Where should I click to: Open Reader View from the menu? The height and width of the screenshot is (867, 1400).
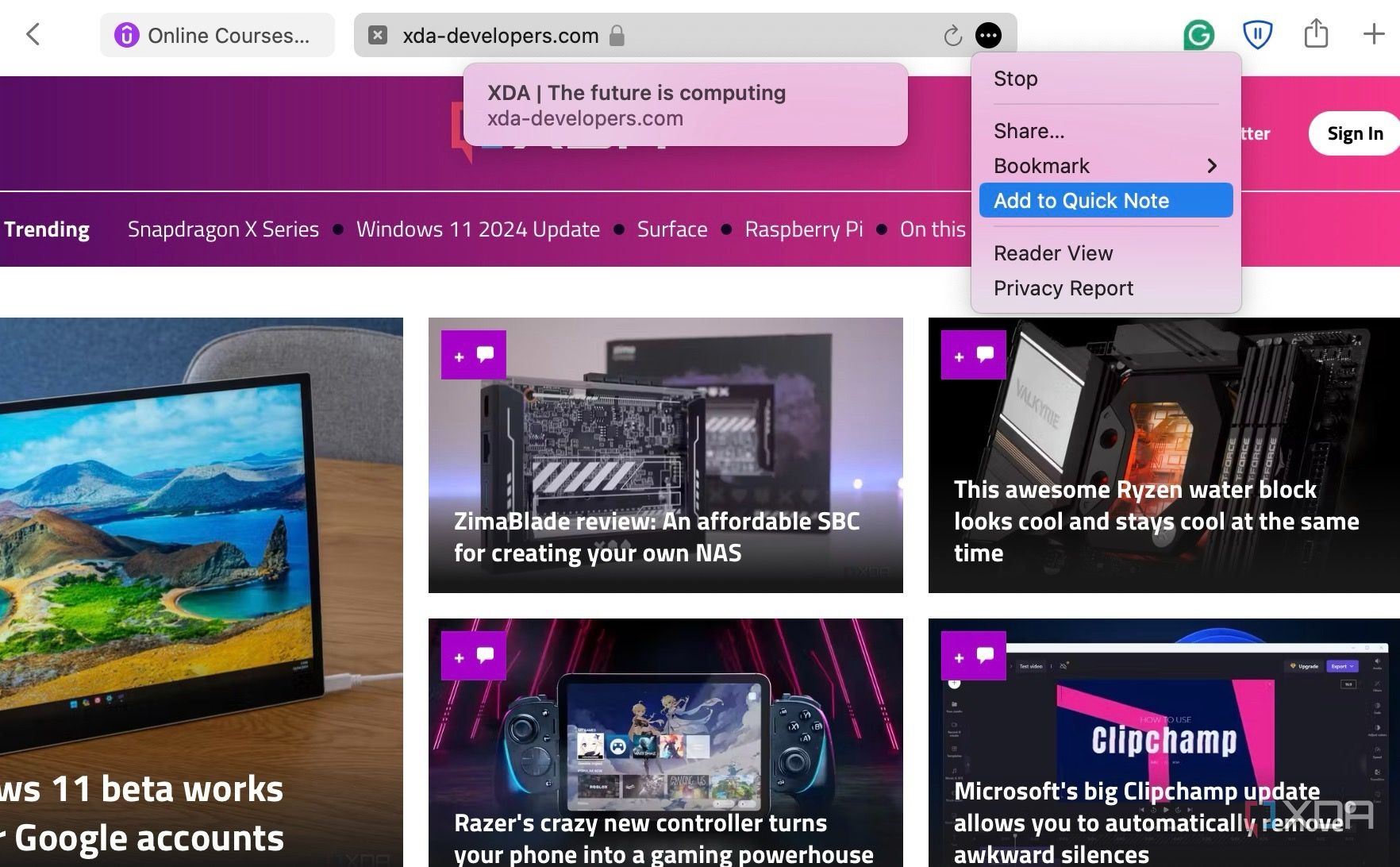point(1106,253)
